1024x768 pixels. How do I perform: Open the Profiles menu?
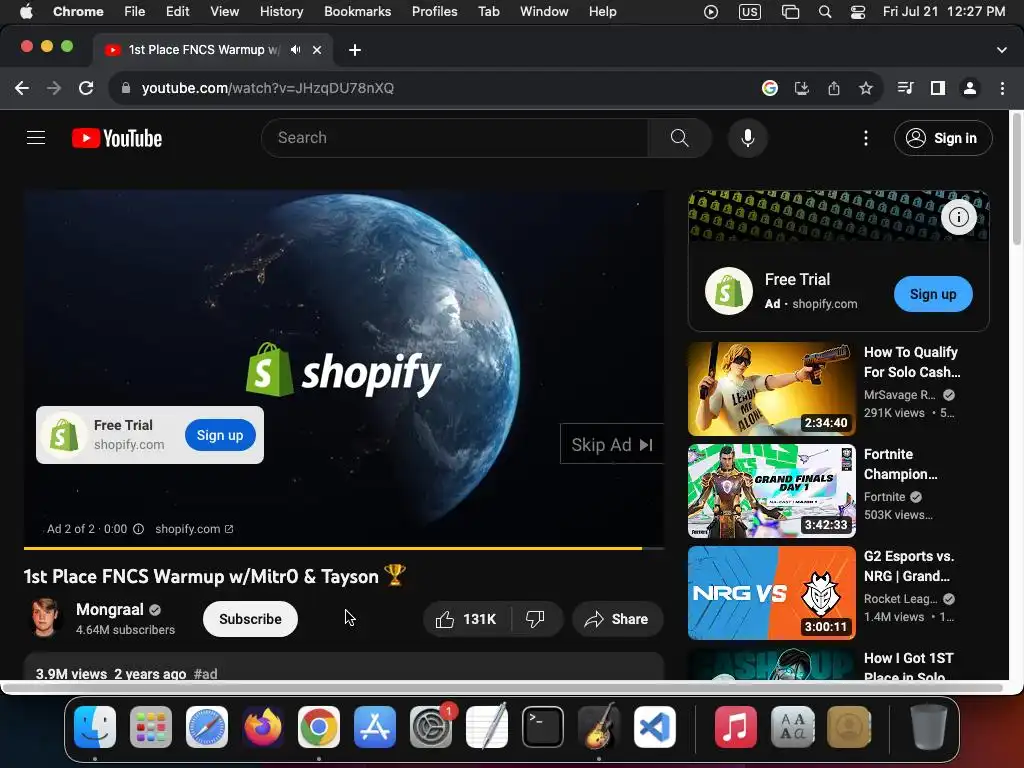pos(434,12)
